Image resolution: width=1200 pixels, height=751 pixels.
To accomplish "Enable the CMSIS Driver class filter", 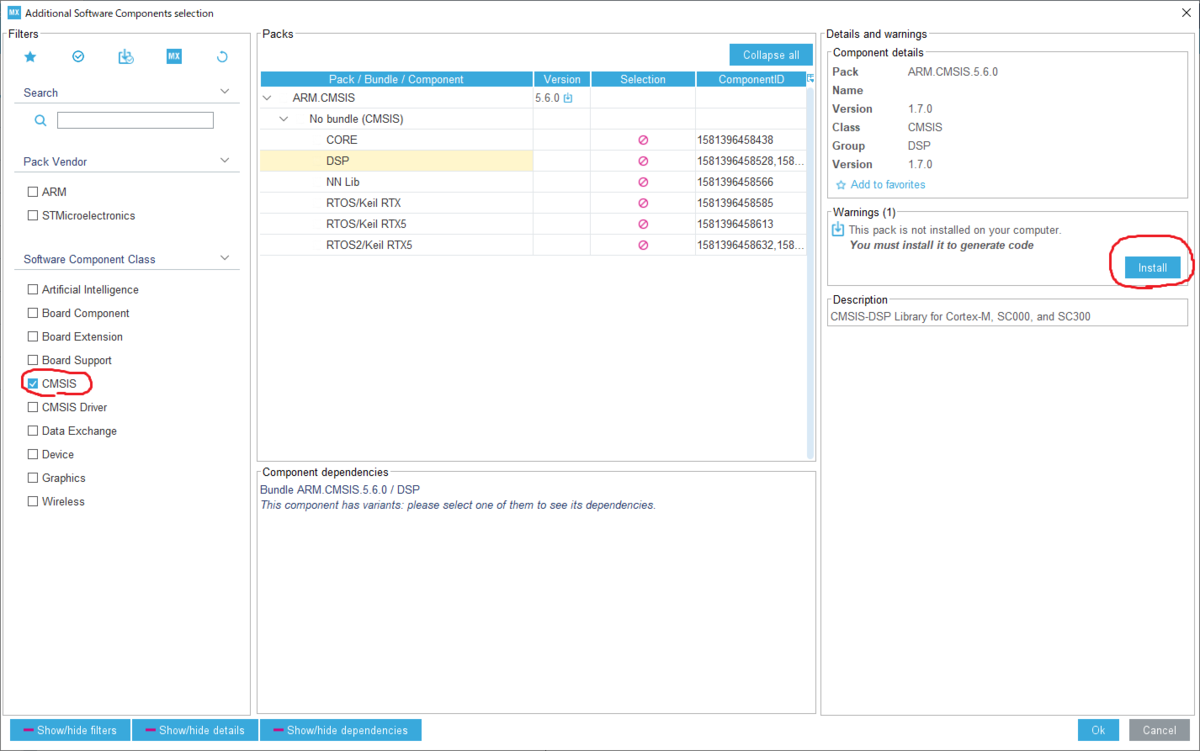I will click(33, 407).
